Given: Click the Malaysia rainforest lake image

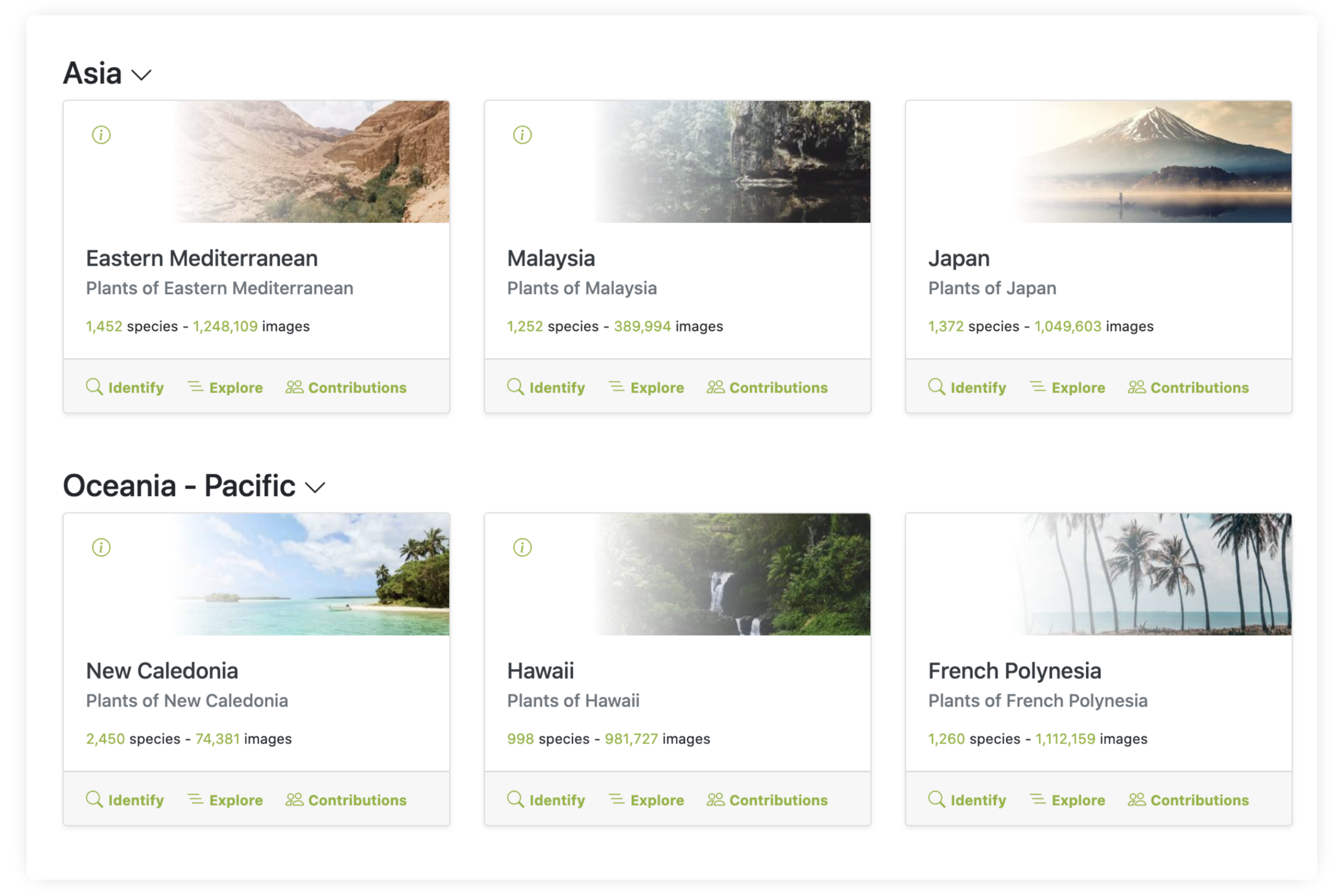Looking at the screenshot, I should [x=732, y=162].
